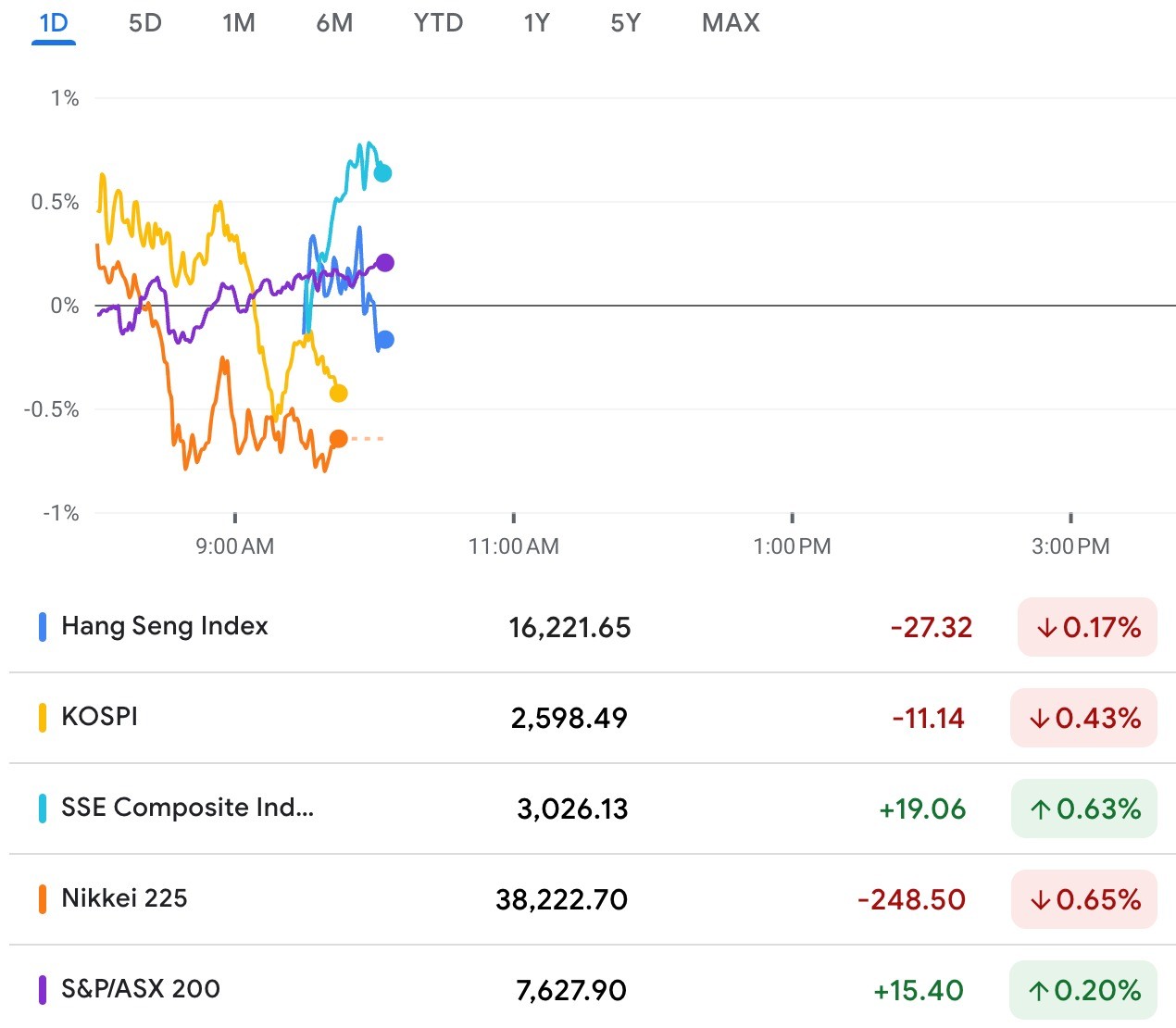
Task: Click the KOSPI yellow color marker
Action: tap(42, 718)
